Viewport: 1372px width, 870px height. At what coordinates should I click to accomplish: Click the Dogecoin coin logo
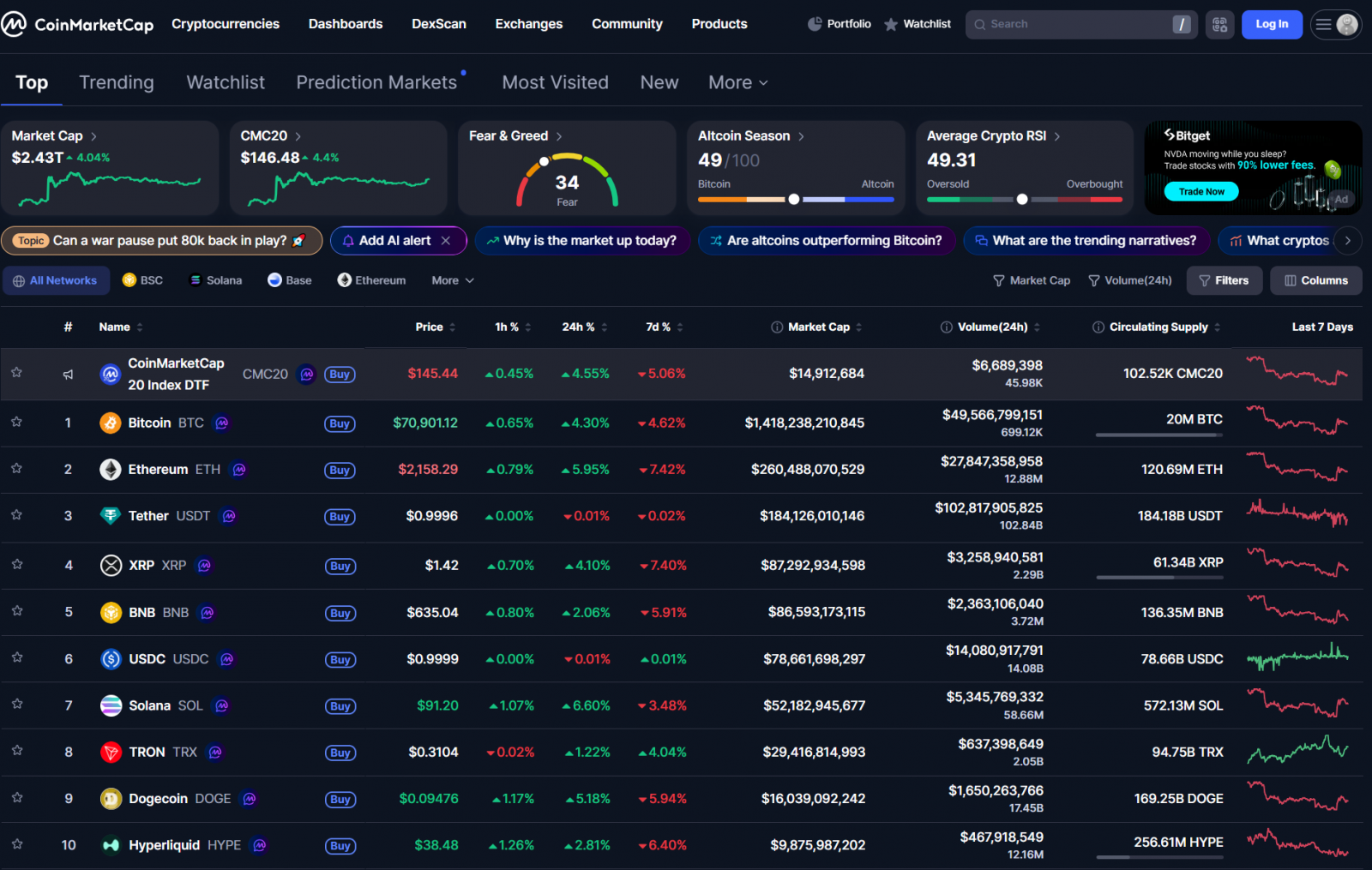(x=111, y=799)
